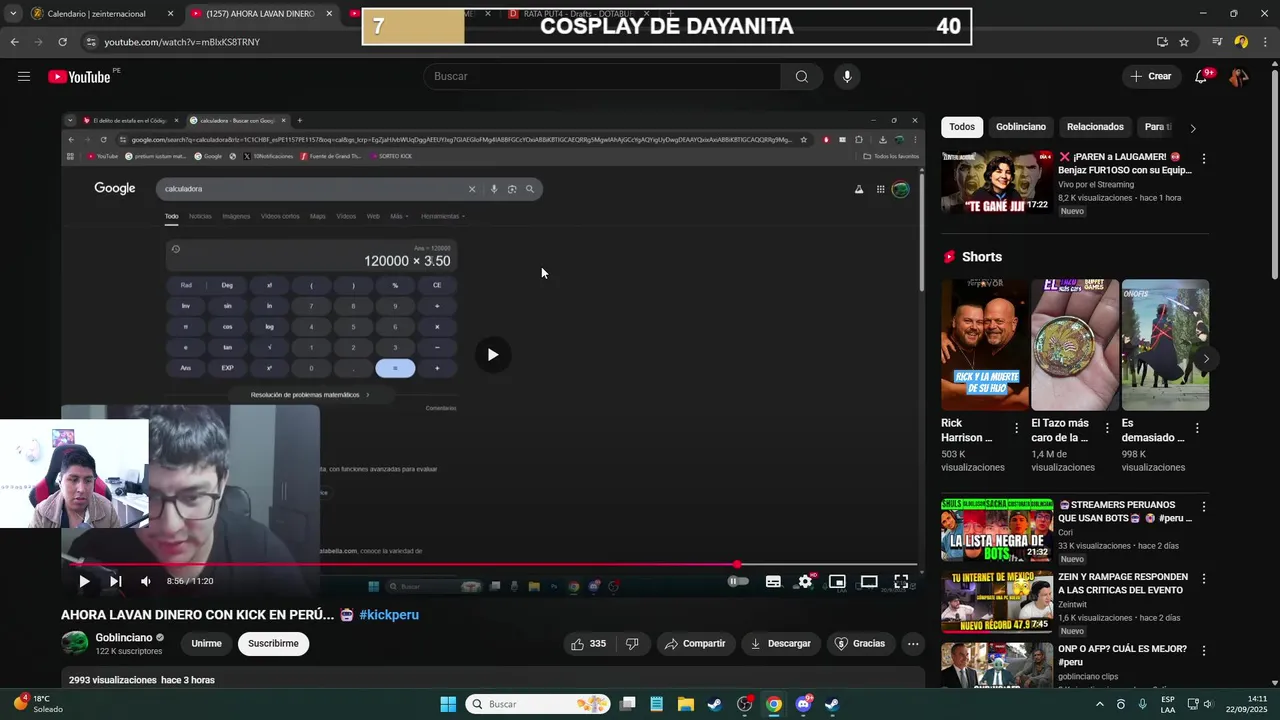This screenshot has width=1280, height=720.
Task: Open options for the Benjaz FUR1OSO video
Action: pyautogui.click(x=1204, y=159)
